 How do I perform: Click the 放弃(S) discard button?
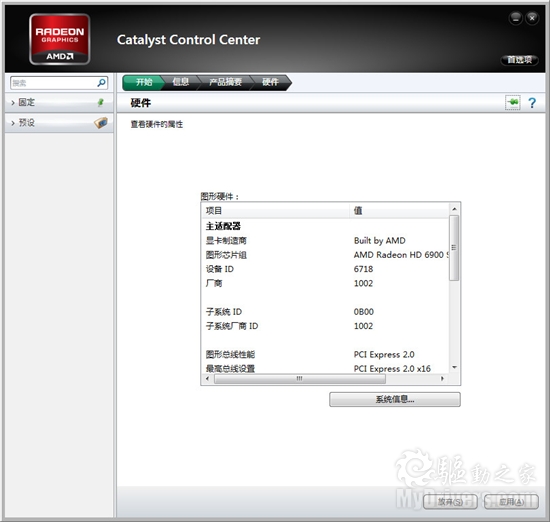[x=450, y=502]
